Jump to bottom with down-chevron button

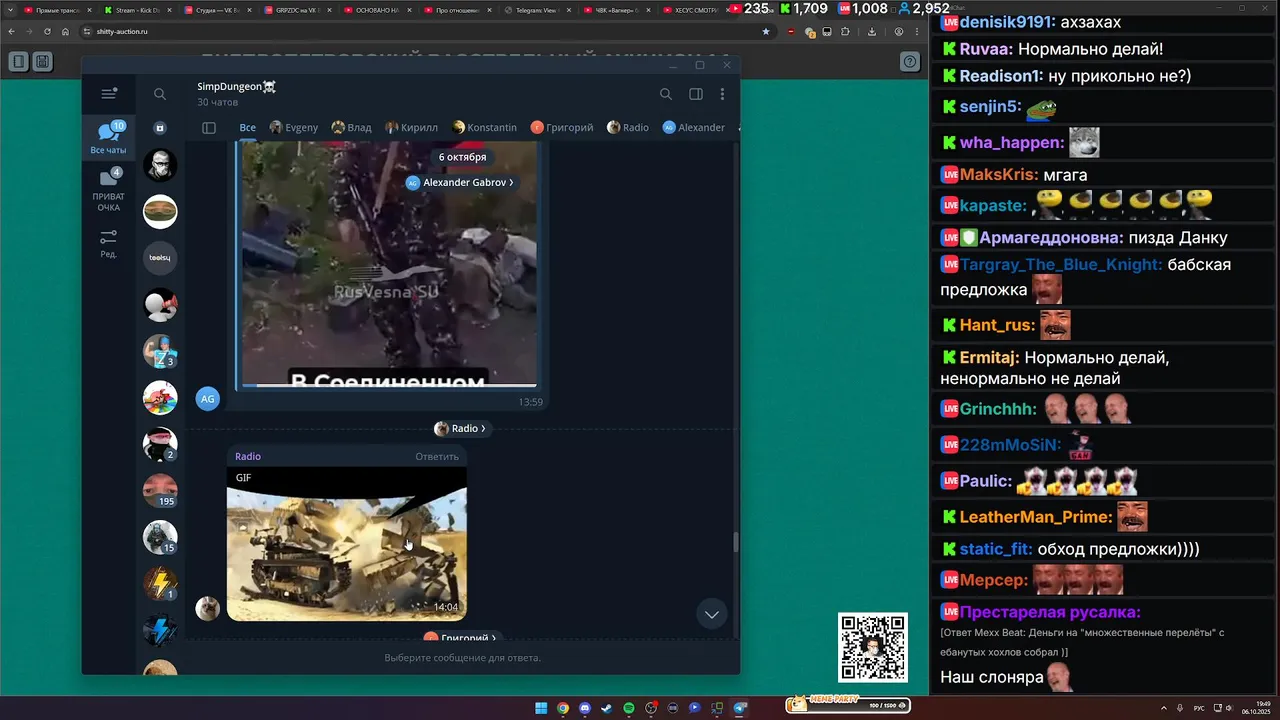[x=712, y=614]
